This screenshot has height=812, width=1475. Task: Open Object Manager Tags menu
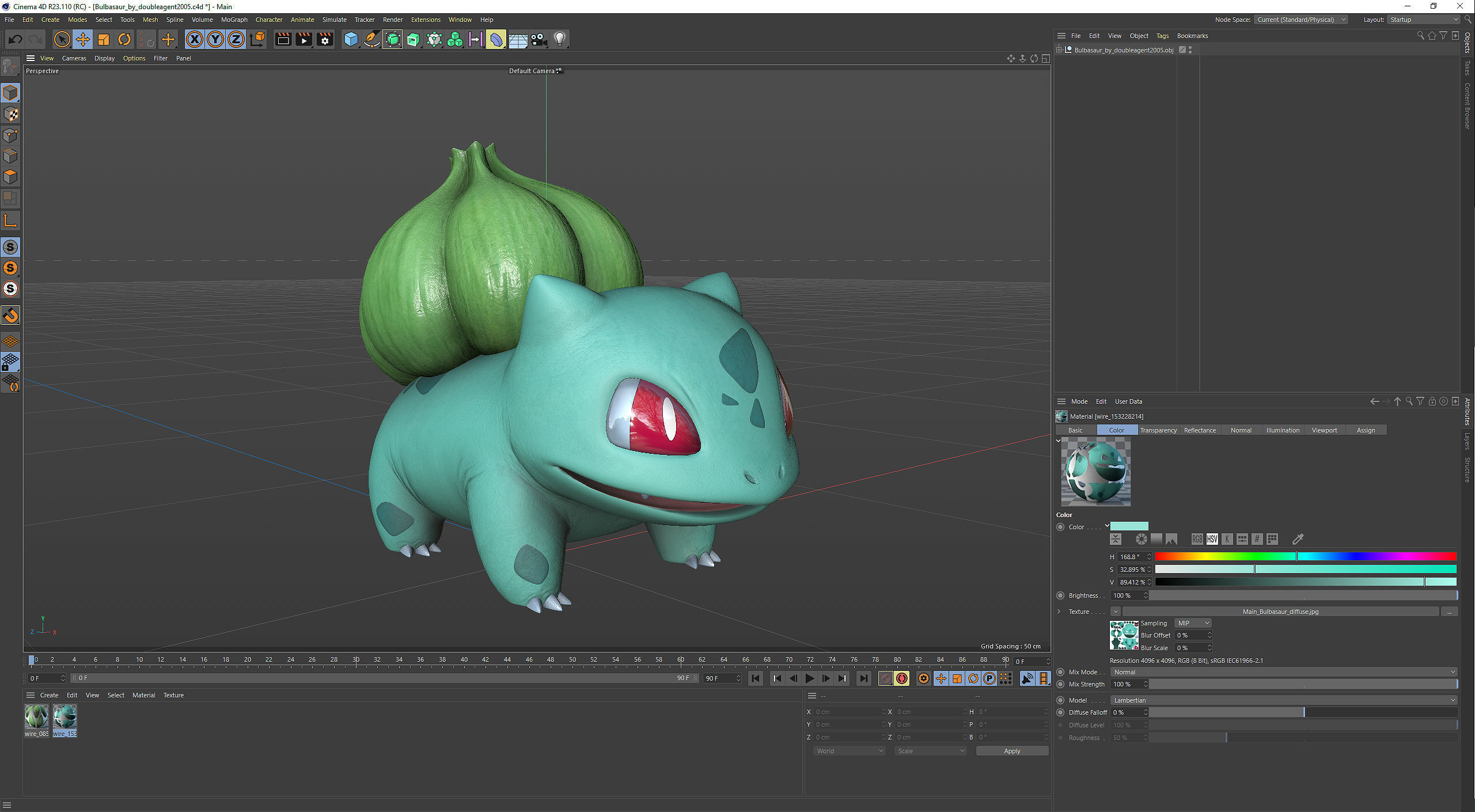point(1162,36)
